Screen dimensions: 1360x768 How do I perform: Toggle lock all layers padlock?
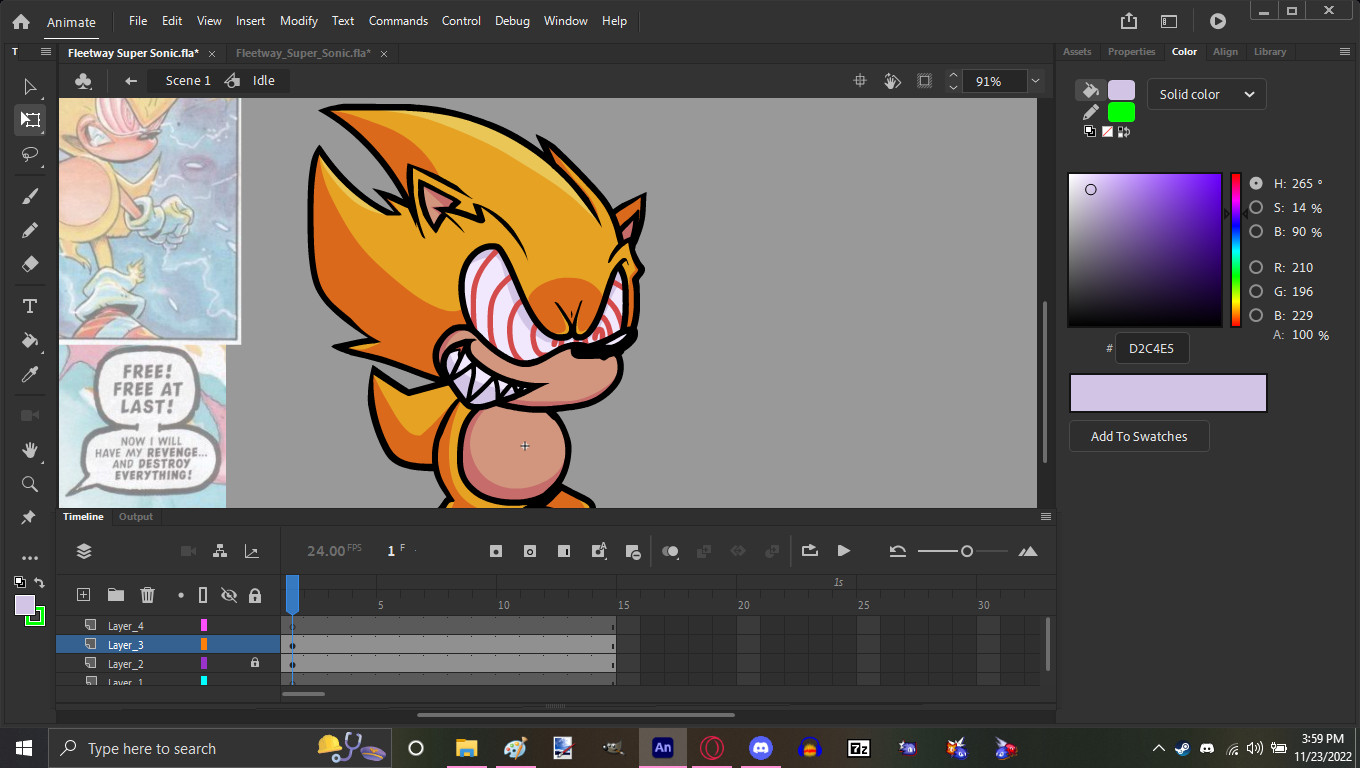255,595
